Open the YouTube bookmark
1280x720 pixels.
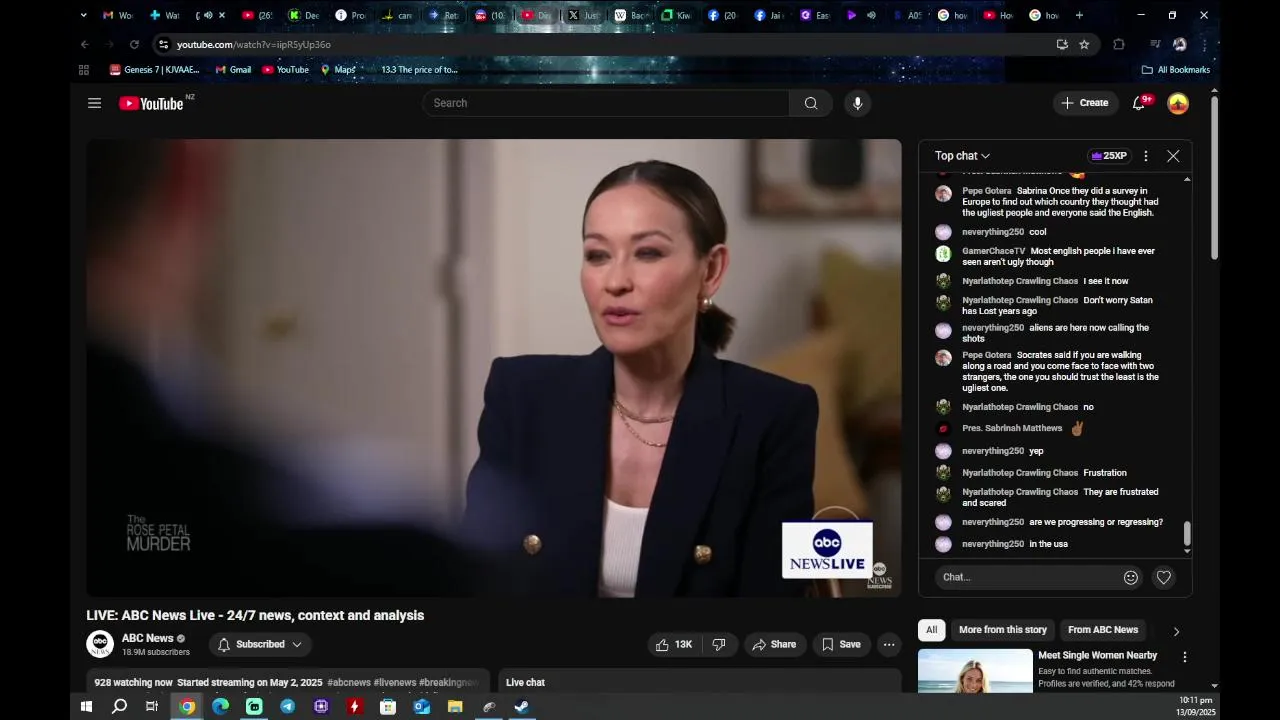285,70
